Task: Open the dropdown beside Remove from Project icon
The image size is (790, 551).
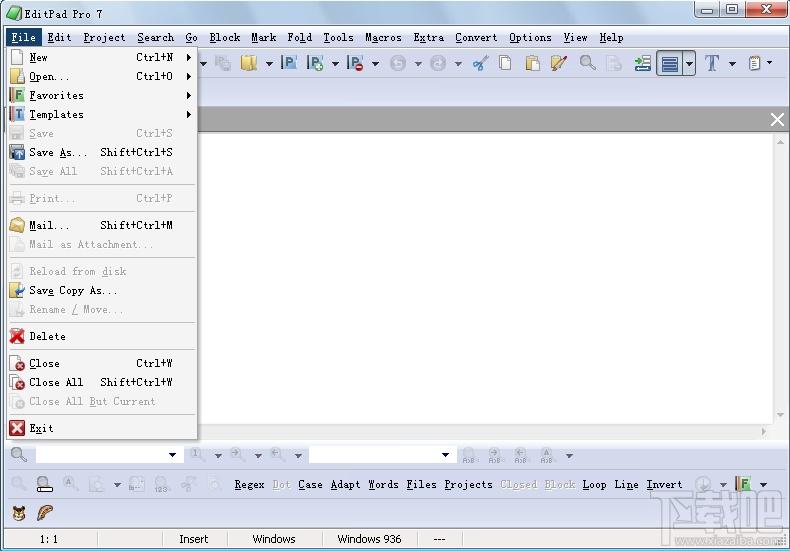Action: point(375,63)
